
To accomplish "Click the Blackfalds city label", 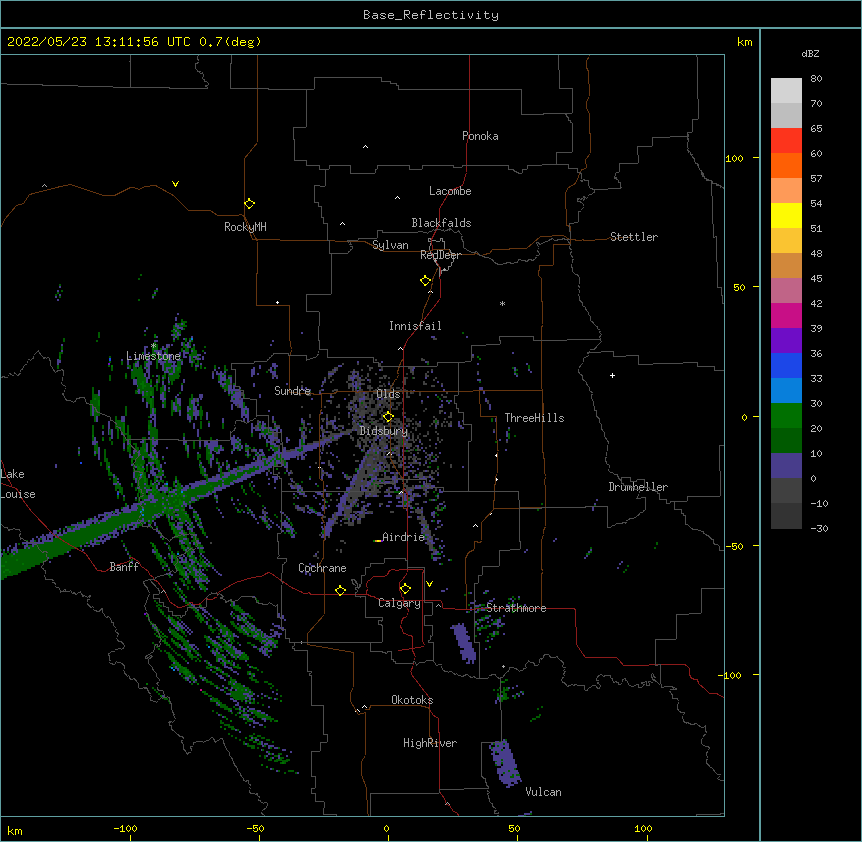I will (x=441, y=223).
